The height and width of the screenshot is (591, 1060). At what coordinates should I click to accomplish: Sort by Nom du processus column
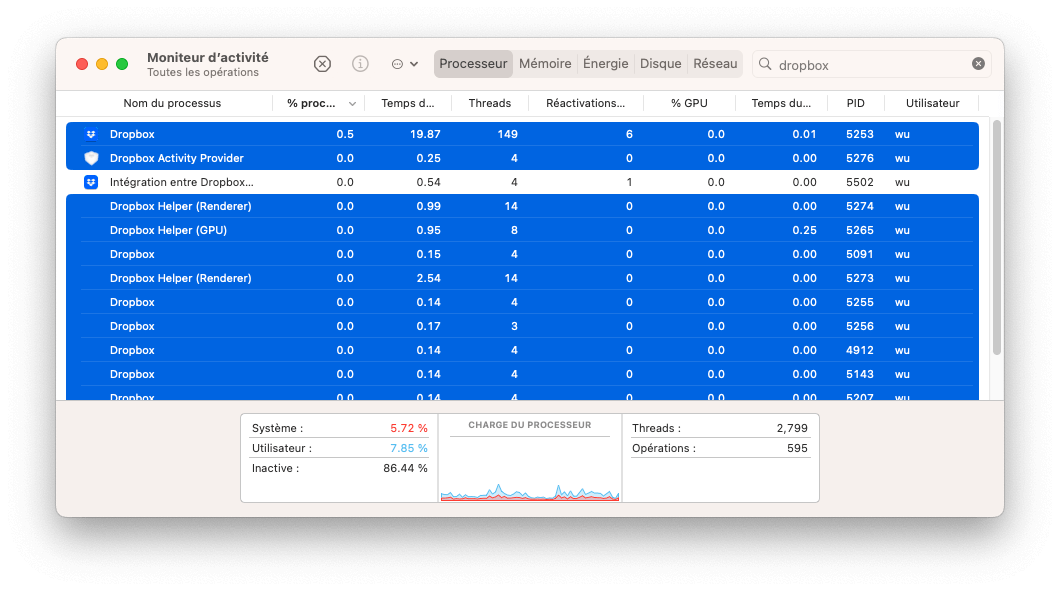click(172, 103)
